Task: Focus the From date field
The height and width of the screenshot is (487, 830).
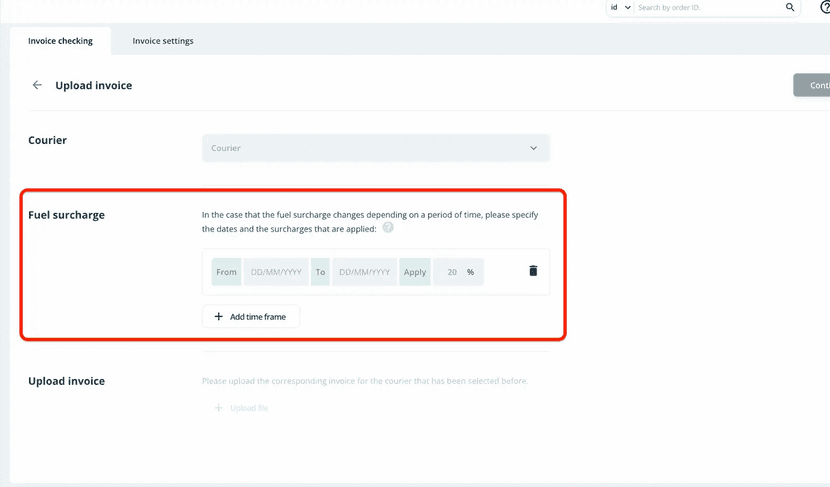Action: pos(276,272)
